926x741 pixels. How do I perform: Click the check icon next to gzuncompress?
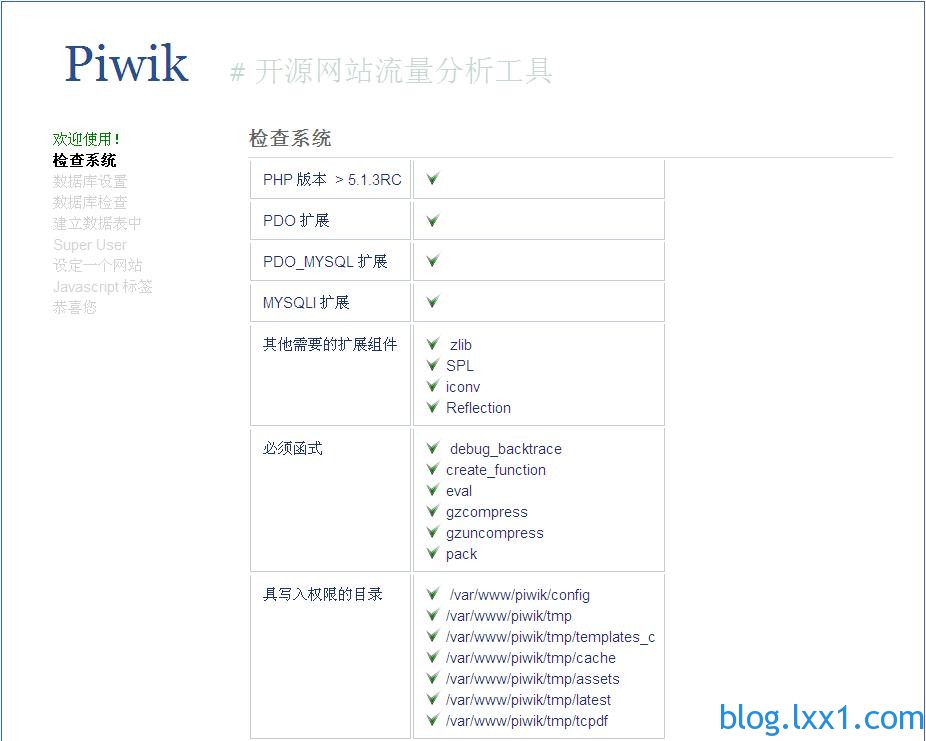tap(433, 532)
